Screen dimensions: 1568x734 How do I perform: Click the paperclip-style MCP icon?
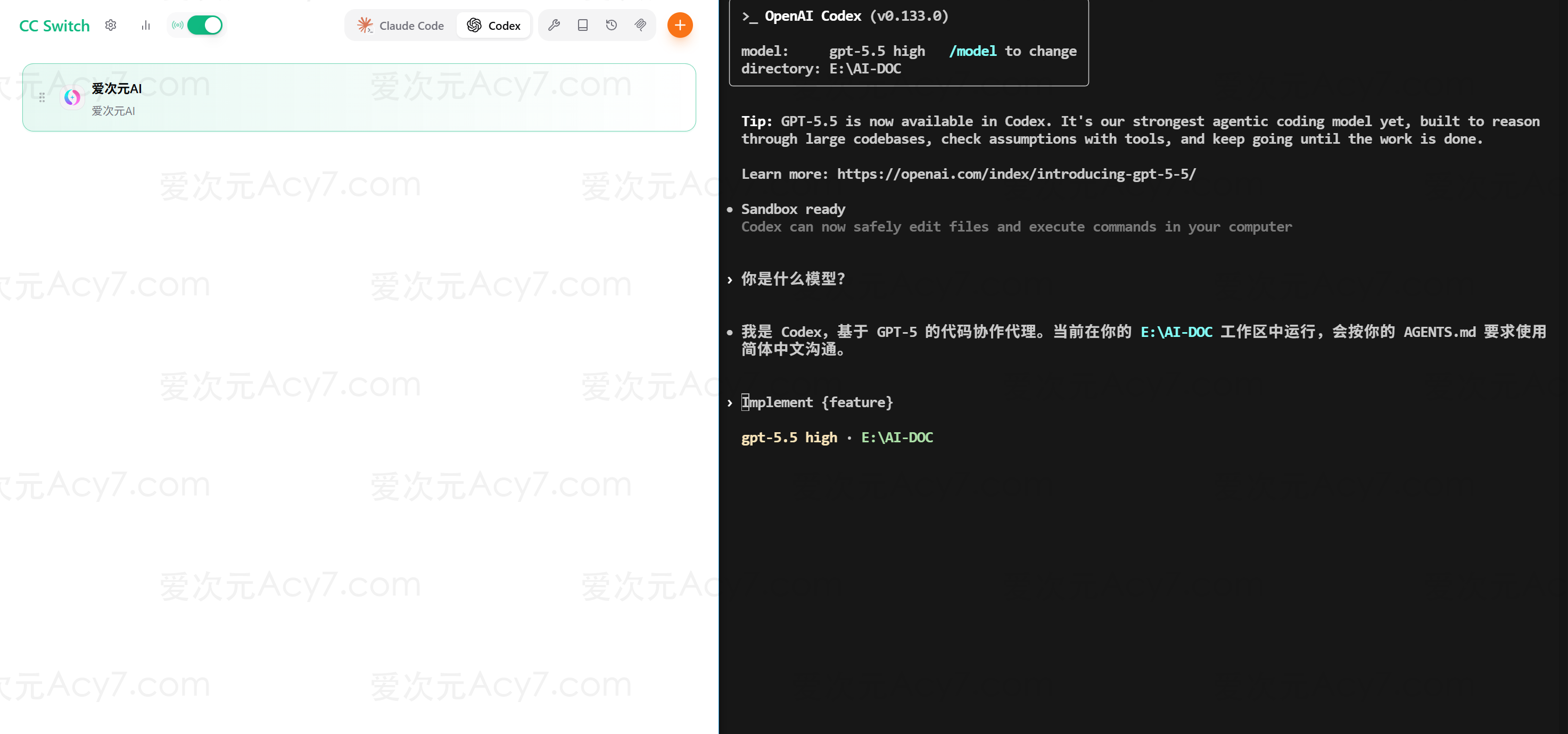(640, 25)
